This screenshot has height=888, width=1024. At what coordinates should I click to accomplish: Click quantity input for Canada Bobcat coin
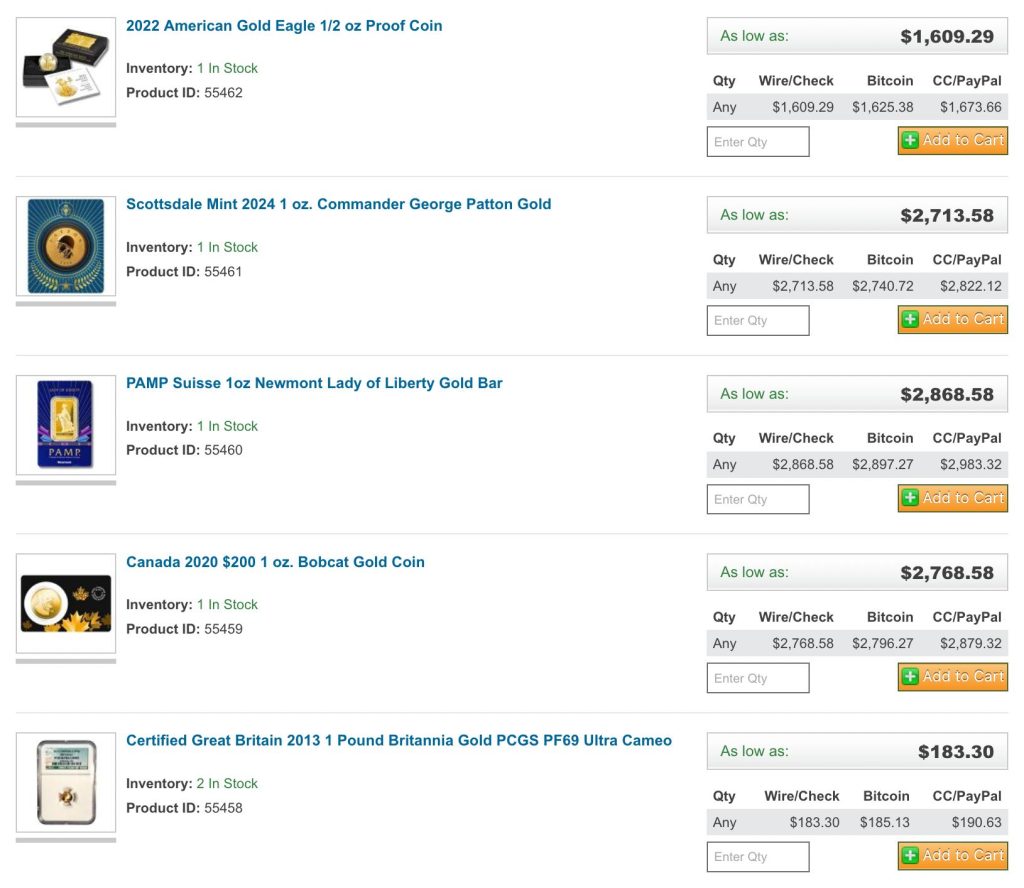[757, 678]
